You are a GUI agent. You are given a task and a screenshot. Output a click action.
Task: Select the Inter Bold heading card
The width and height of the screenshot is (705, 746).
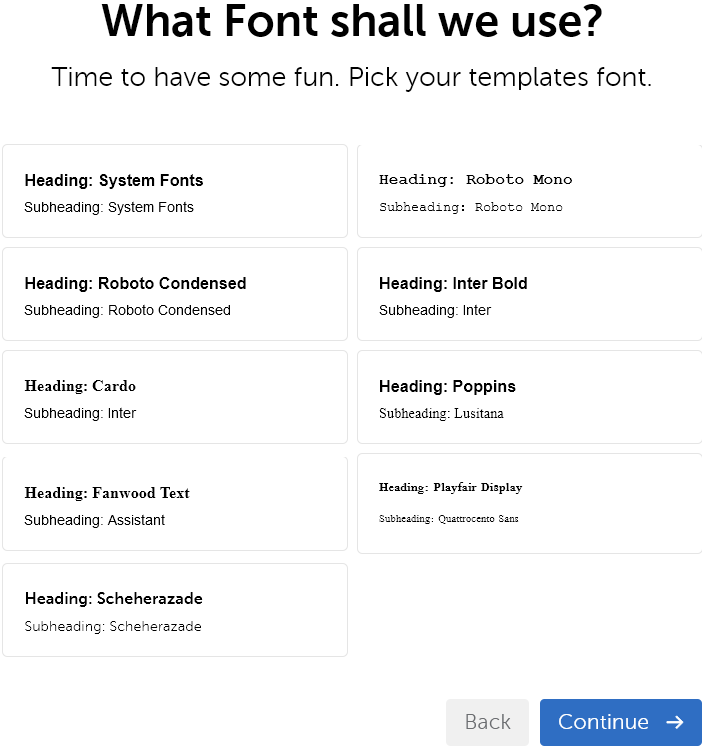pos(529,294)
